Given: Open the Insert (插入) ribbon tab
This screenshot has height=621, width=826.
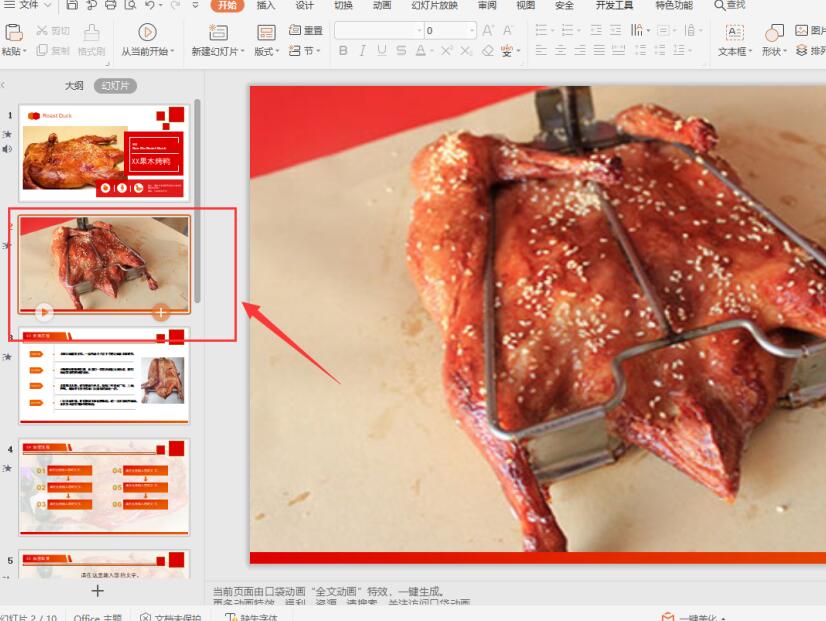Looking at the screenshot, I should click(266, 5).
